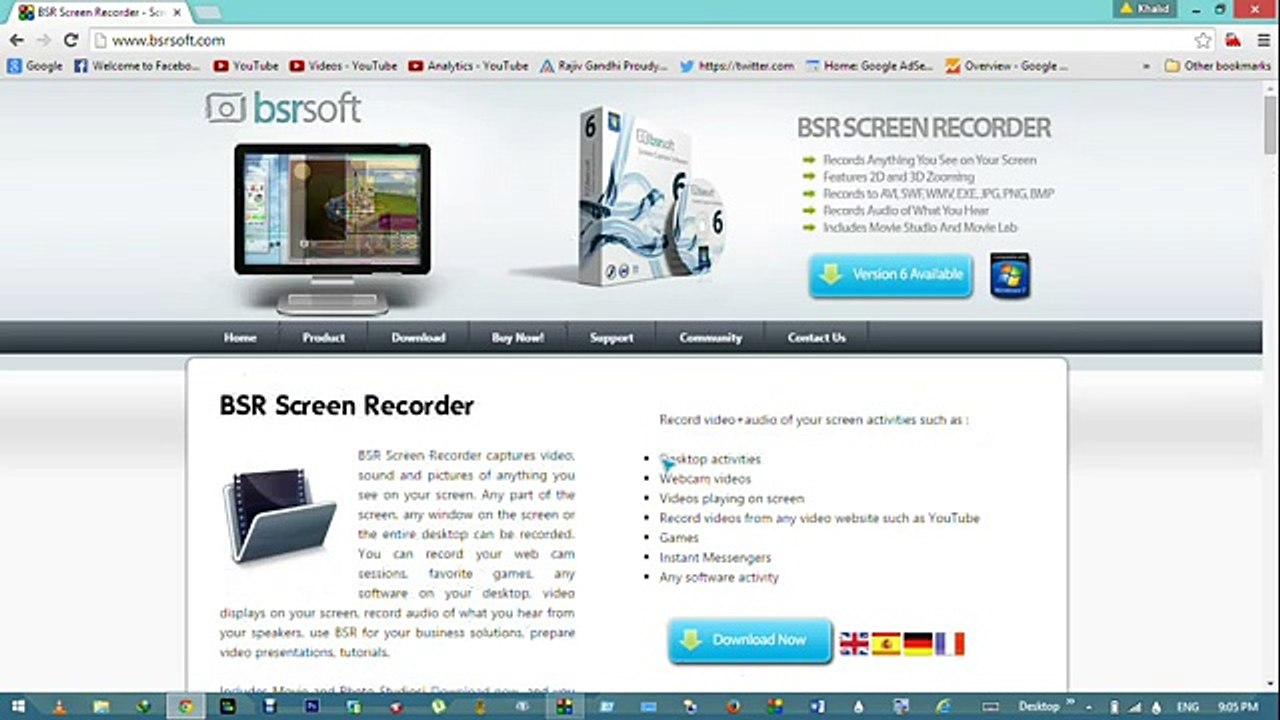Open File Explorer from the taskbar

coord(102,706)
